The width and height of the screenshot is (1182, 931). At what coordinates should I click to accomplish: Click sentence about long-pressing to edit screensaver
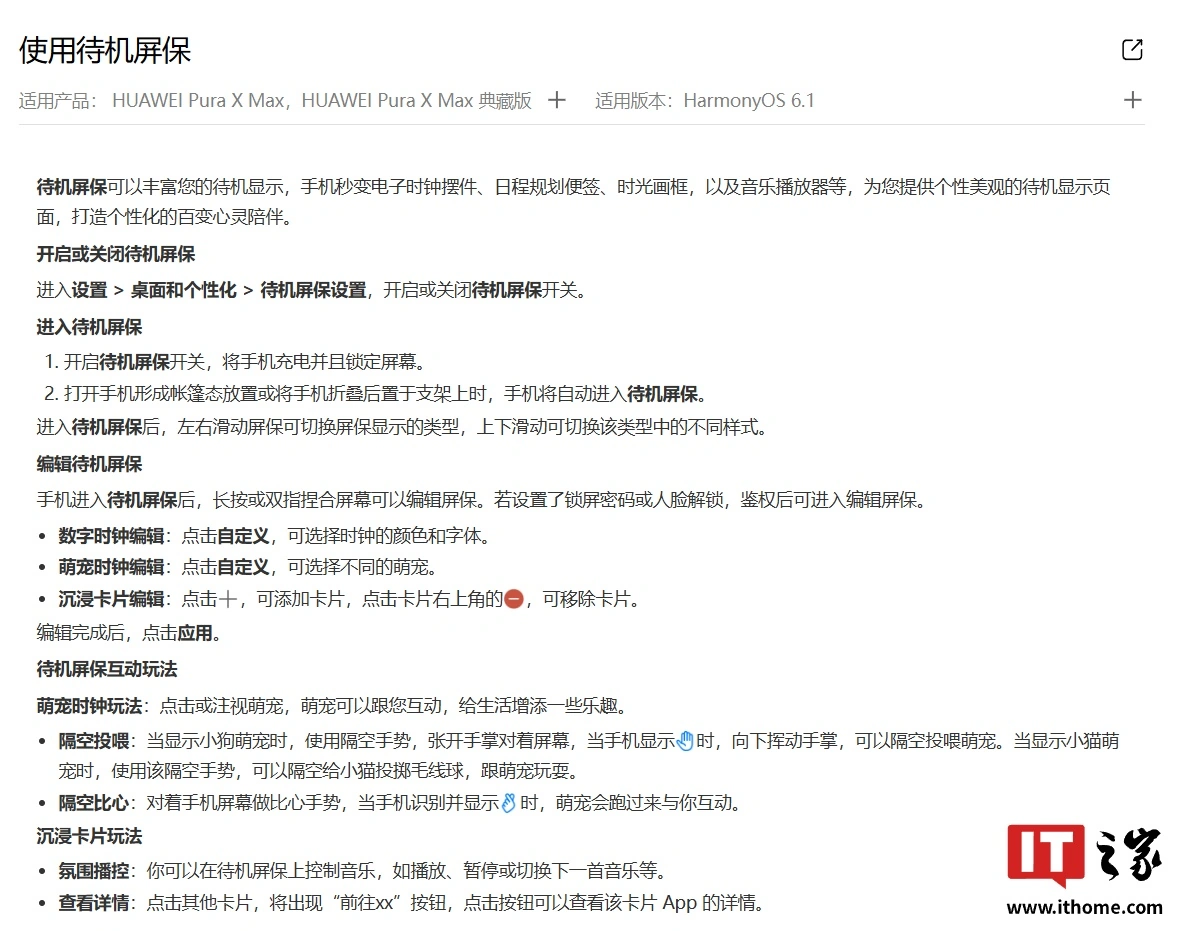coord(482,500)
